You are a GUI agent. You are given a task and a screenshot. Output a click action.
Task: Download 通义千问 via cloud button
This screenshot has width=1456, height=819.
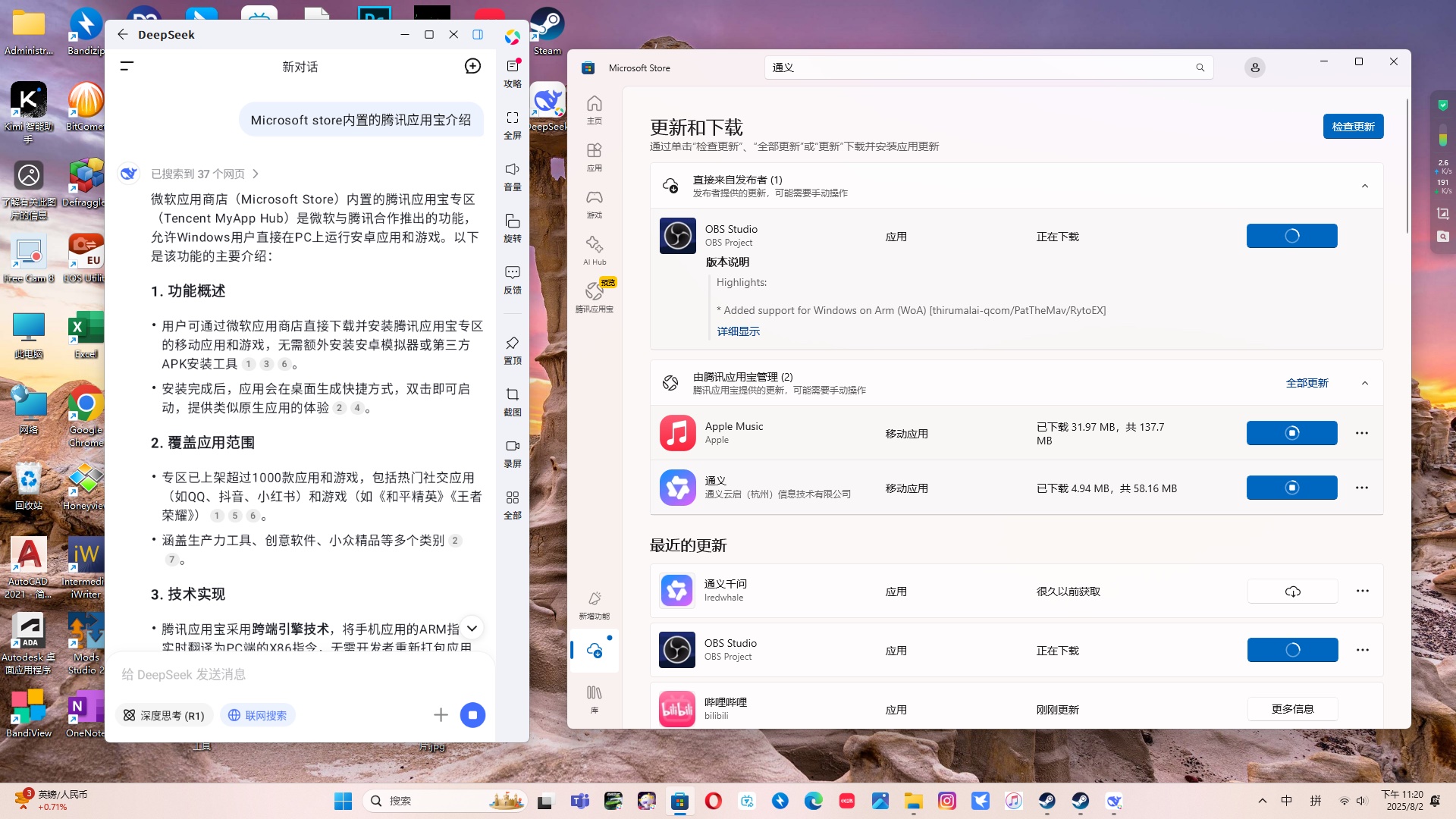pyautogui.click(x=1292, y=591)
